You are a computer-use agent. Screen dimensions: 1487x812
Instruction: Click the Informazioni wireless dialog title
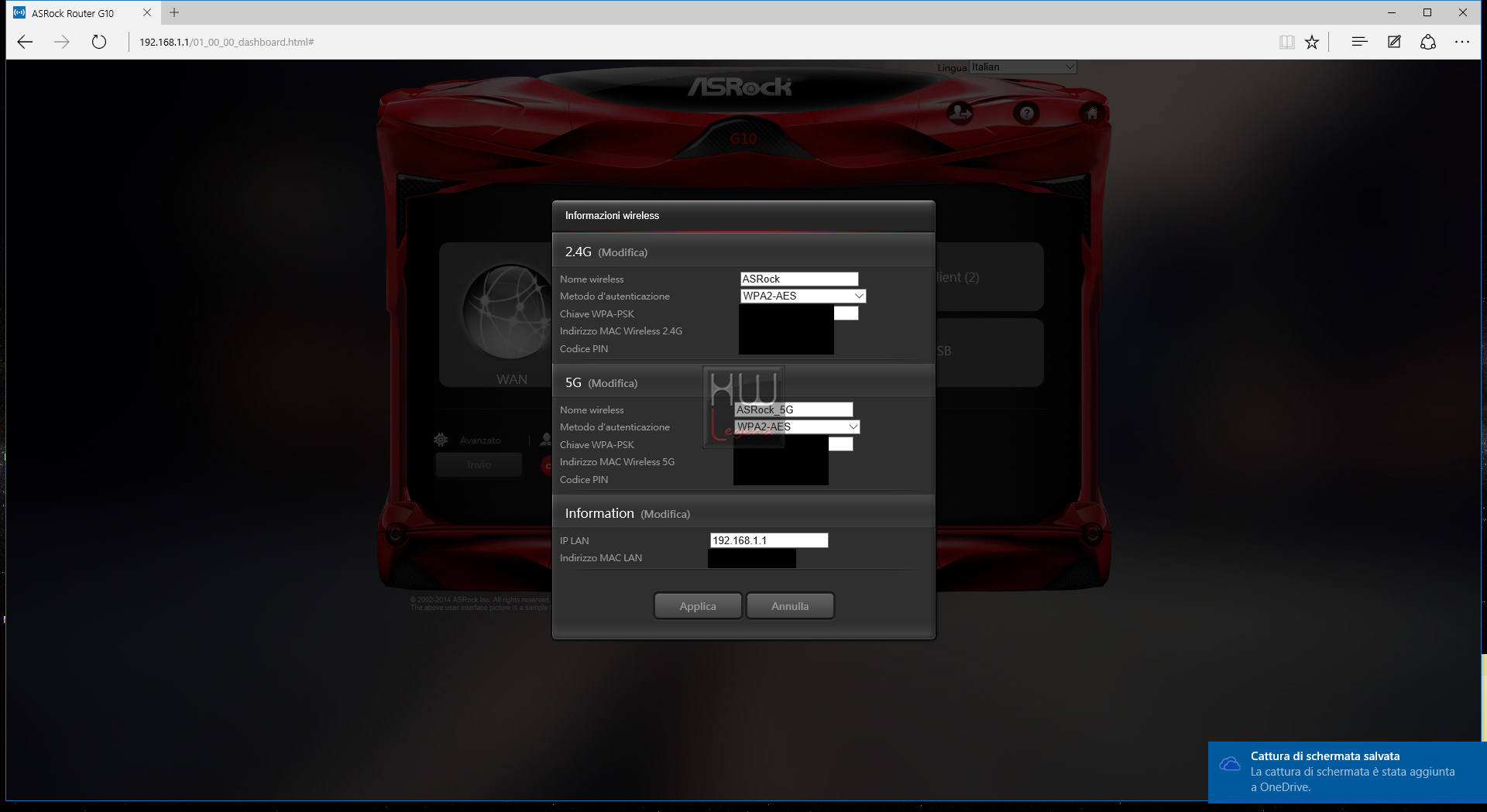pos(612,216)
